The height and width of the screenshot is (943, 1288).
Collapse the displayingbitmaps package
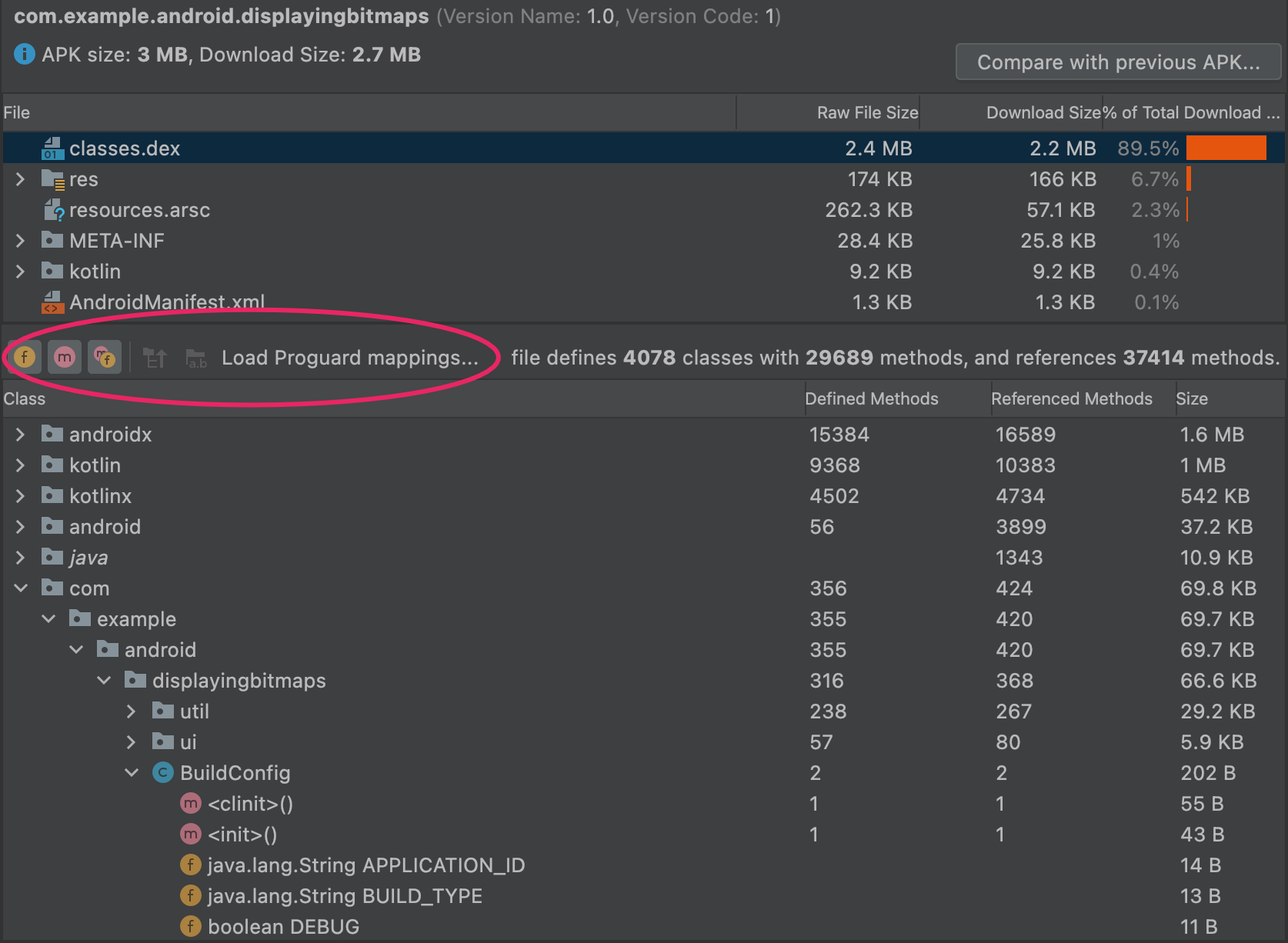[104, 681]
